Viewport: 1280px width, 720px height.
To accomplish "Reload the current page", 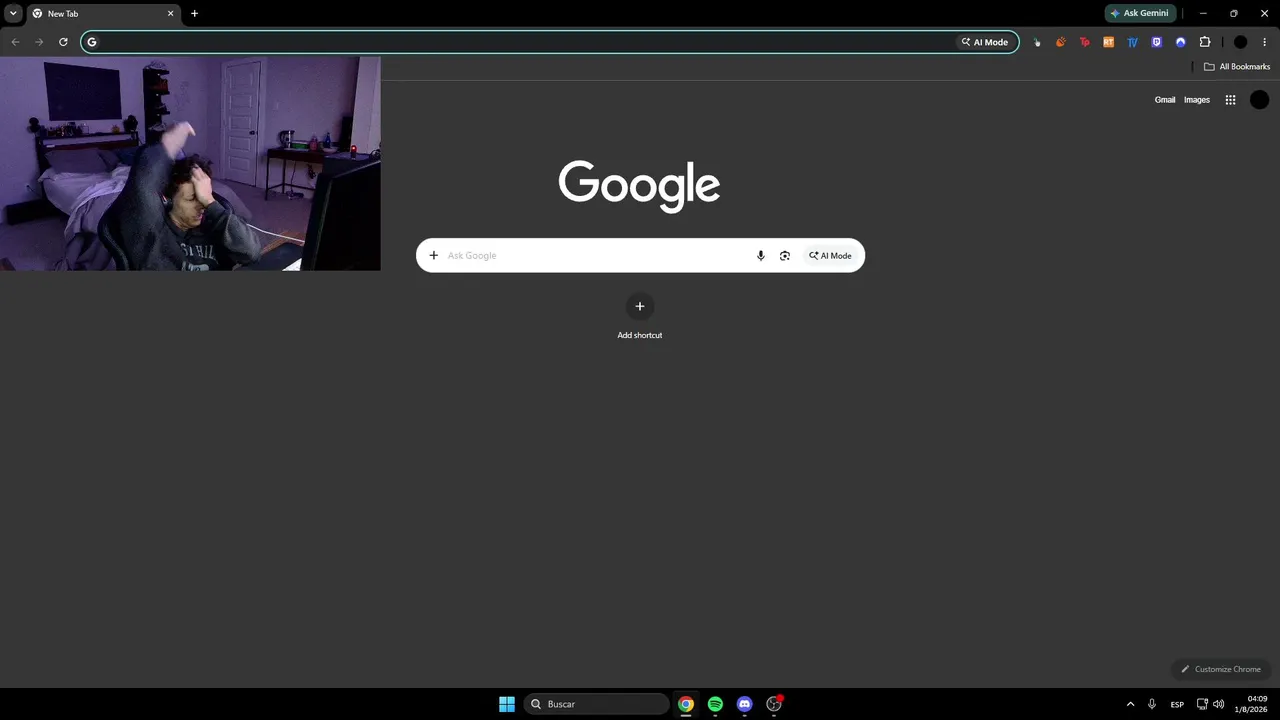I will (63, 42).
